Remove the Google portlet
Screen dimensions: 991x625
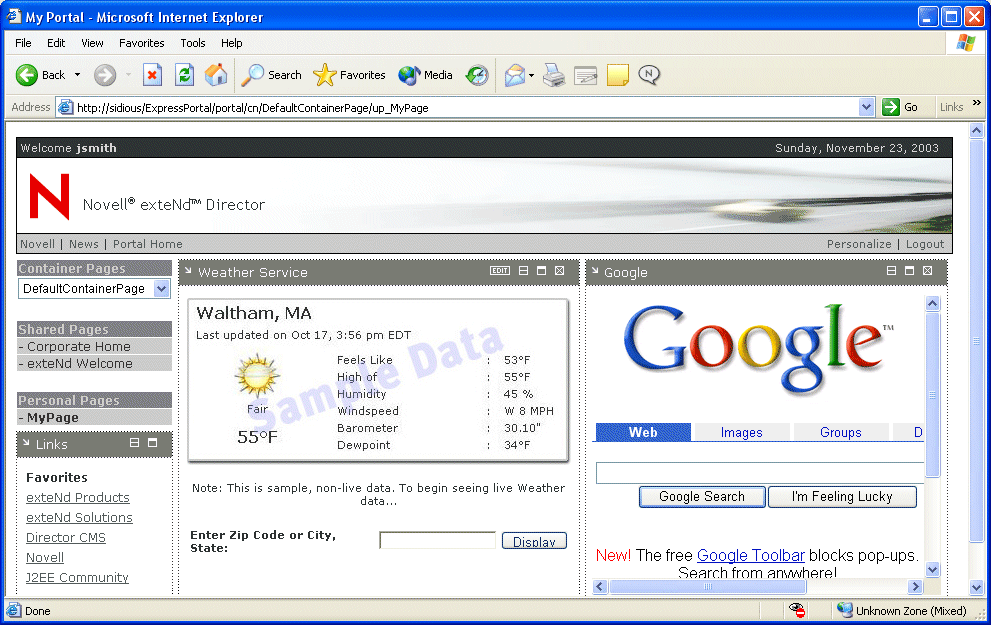tap(927, 270)
